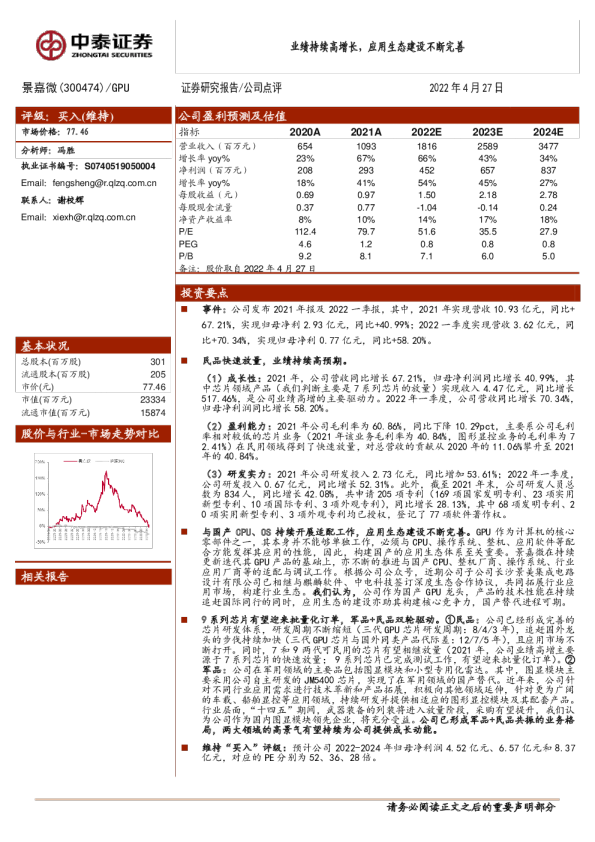This screenshot has width=595, height=842.
Task: Click the (2) 盈利能力 paragraph heading
Action: coord(242,426)
